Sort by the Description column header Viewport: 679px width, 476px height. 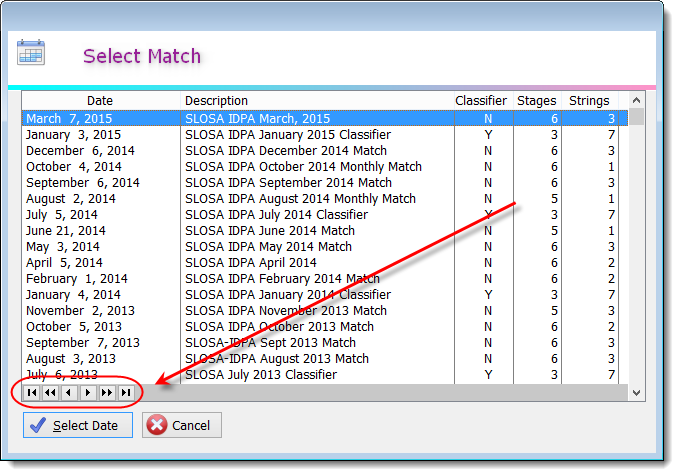pyautogui.click(x=317, y=101)
